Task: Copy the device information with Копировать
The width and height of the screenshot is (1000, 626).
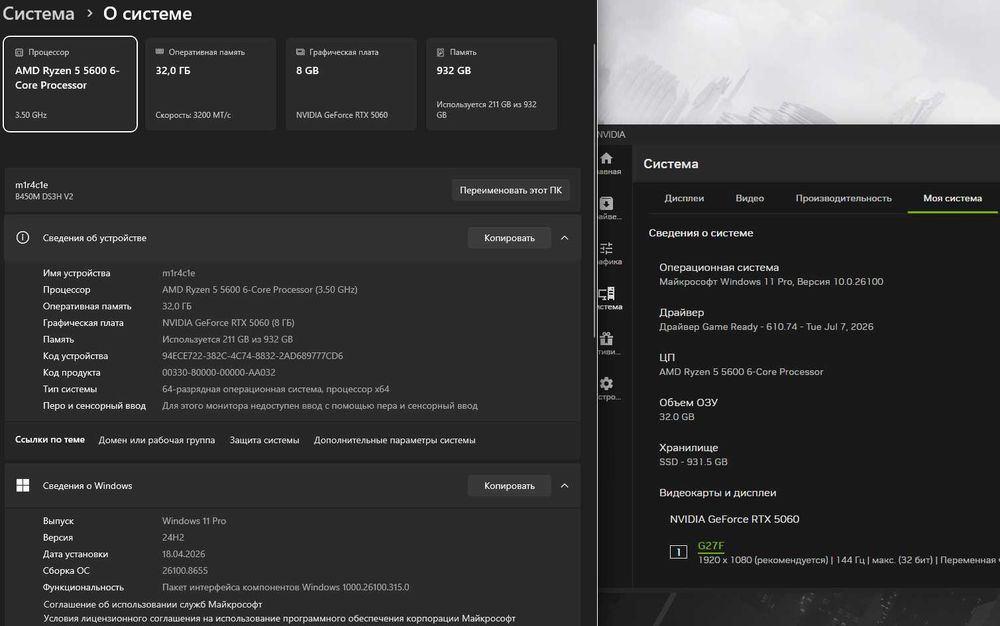Action: pos(509,238)
